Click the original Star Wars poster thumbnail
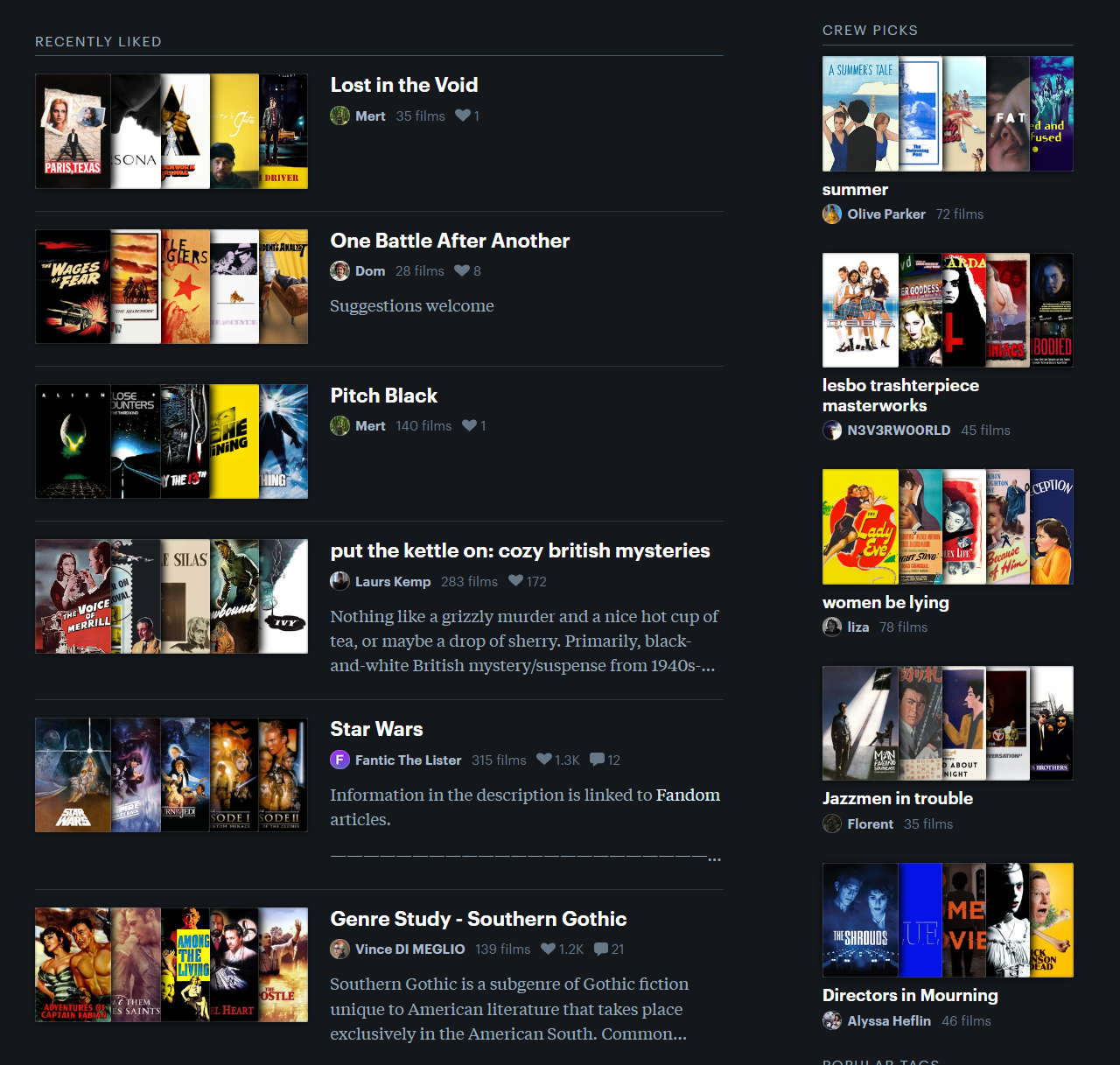 [73, 774]
